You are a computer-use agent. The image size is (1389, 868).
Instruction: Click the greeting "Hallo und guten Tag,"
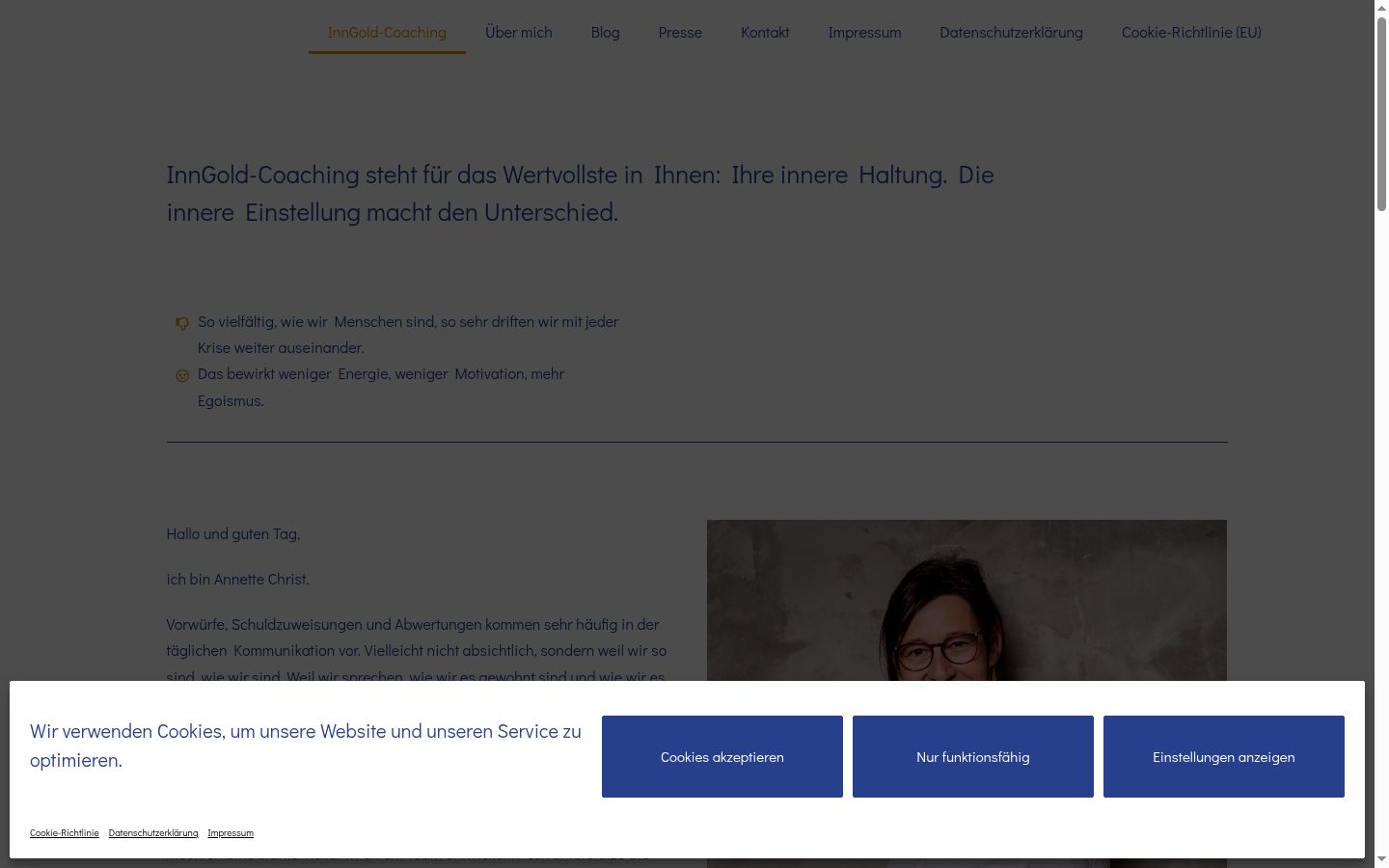233,533
